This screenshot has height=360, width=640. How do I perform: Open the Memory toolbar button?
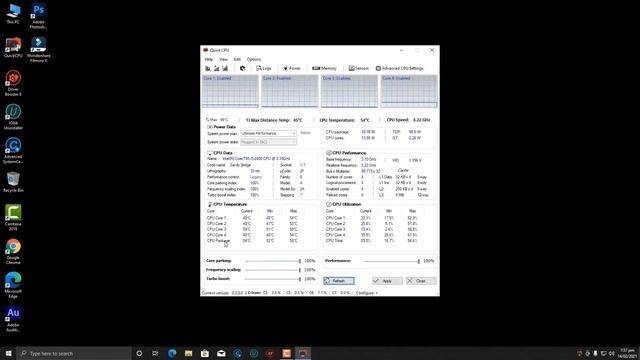(x=324, y=68)
